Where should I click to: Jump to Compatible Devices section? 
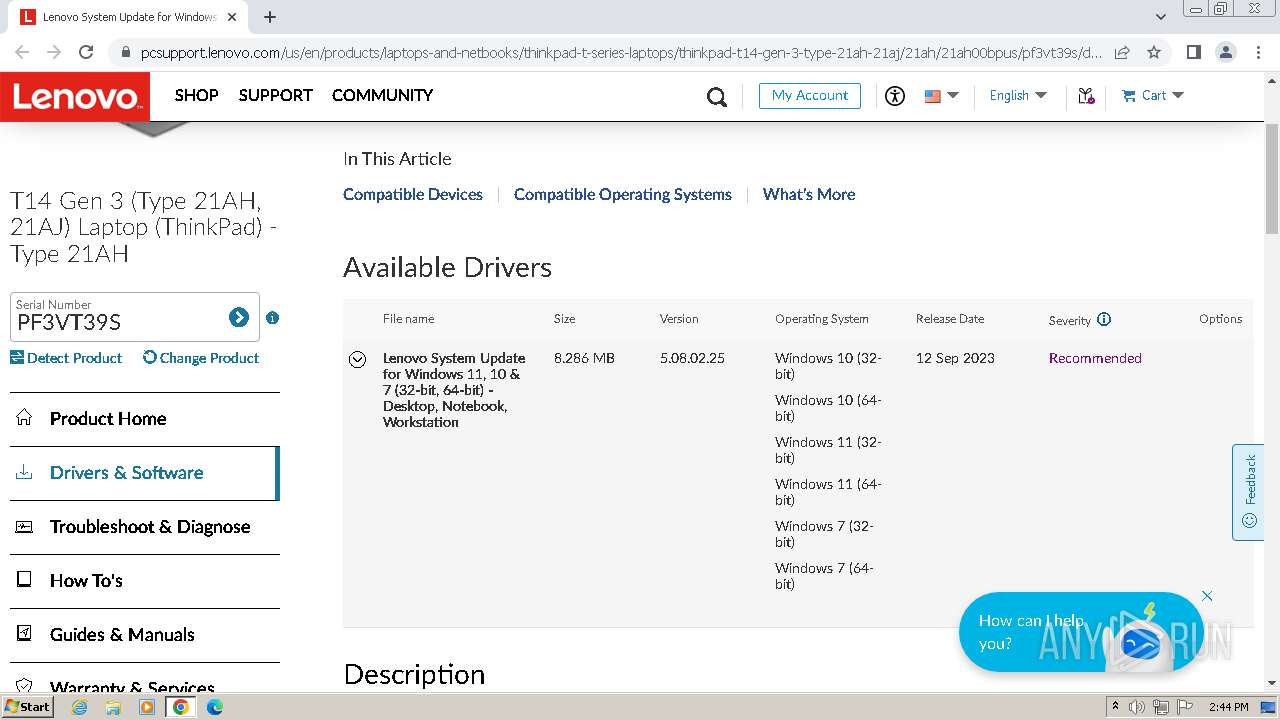pos(413,195)
